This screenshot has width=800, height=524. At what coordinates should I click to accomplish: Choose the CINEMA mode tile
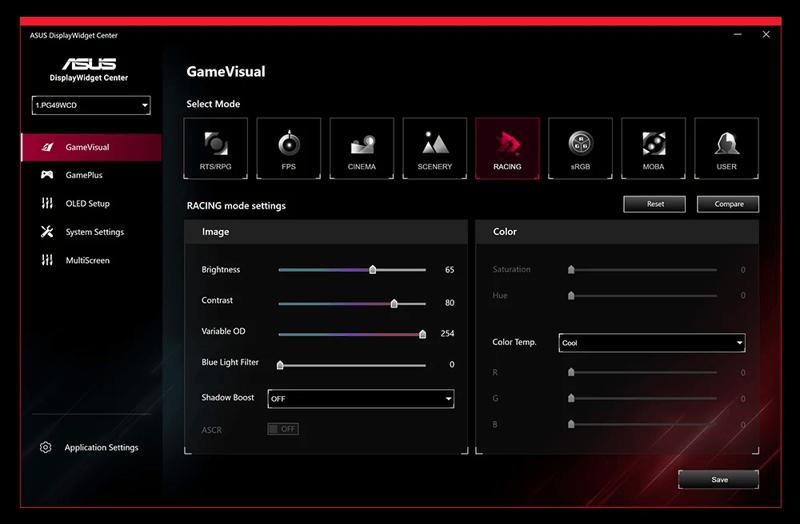point(361,148)
